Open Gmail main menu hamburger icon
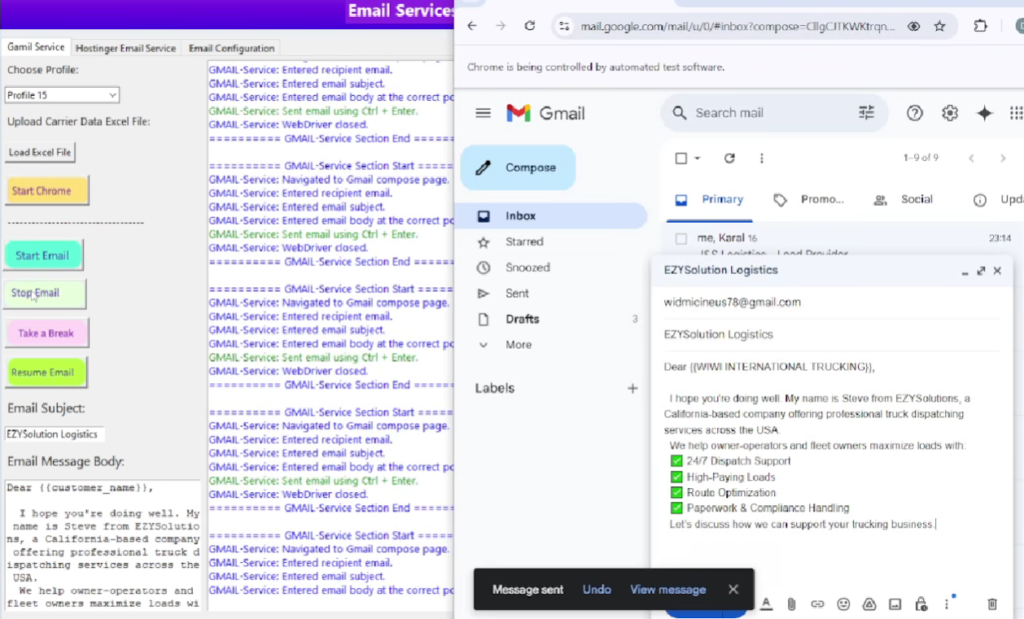 coord(483,113)
